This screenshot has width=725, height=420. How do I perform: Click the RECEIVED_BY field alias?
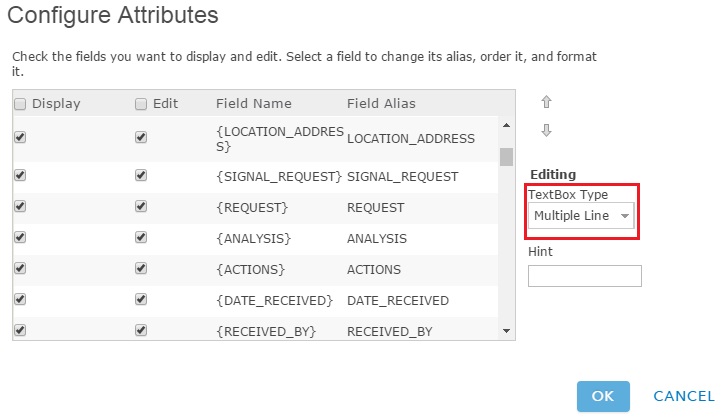coord(390,331)
